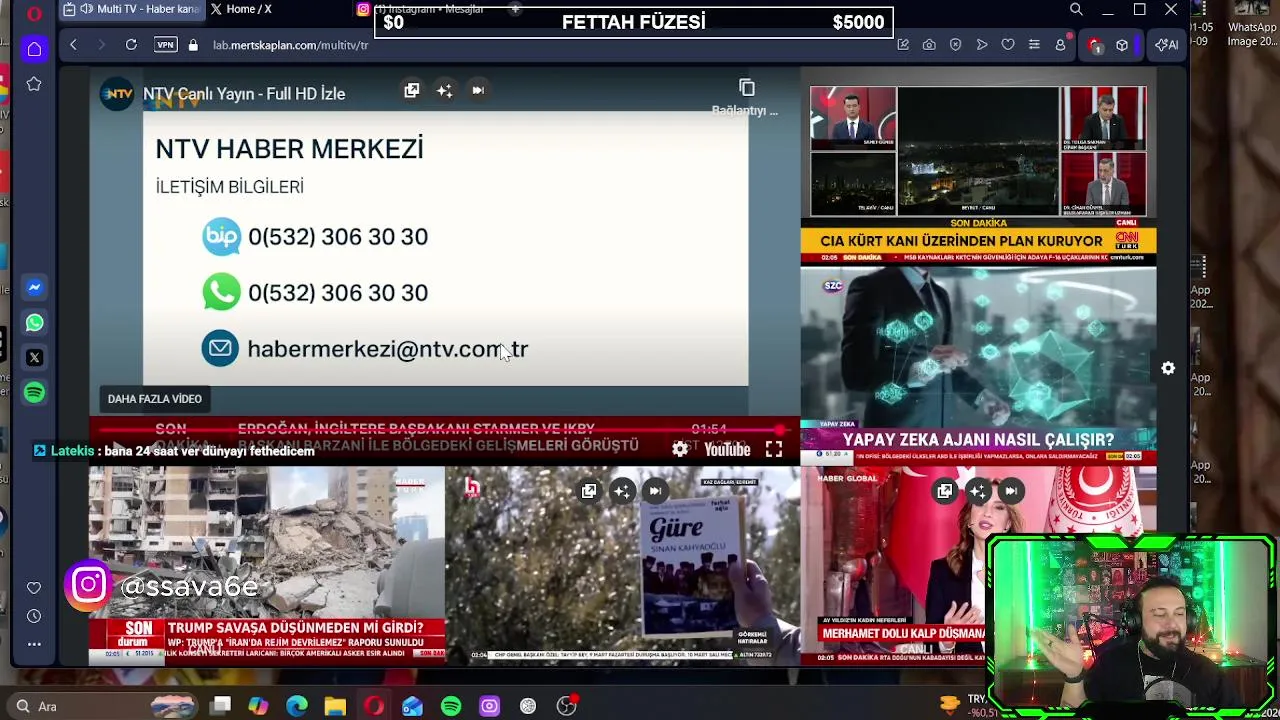
Task: Click sparkle icon on Haber Global stream
Action: [x=978, y=491]
